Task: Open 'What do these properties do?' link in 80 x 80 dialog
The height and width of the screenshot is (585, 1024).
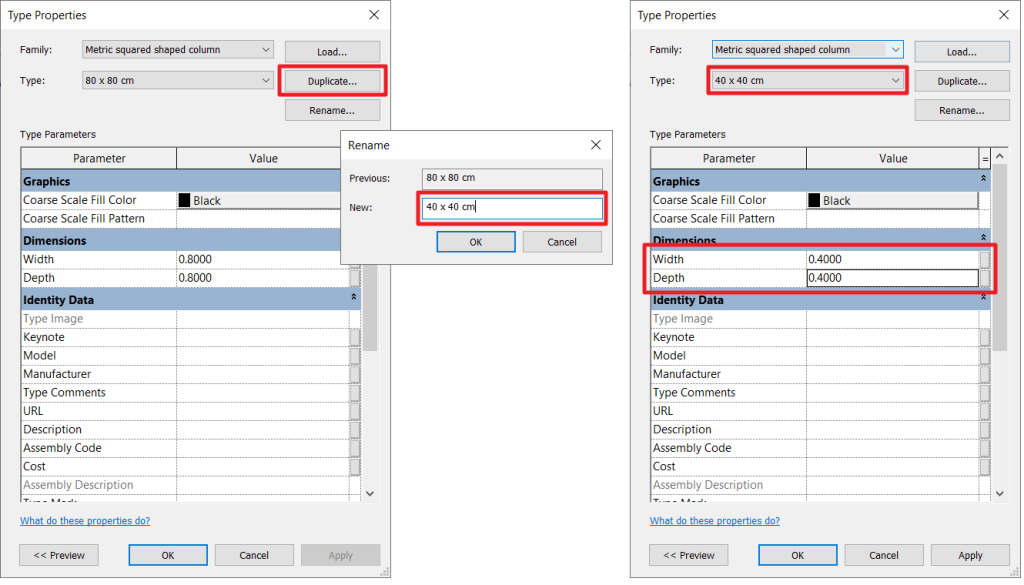Action: click(85, 521)
